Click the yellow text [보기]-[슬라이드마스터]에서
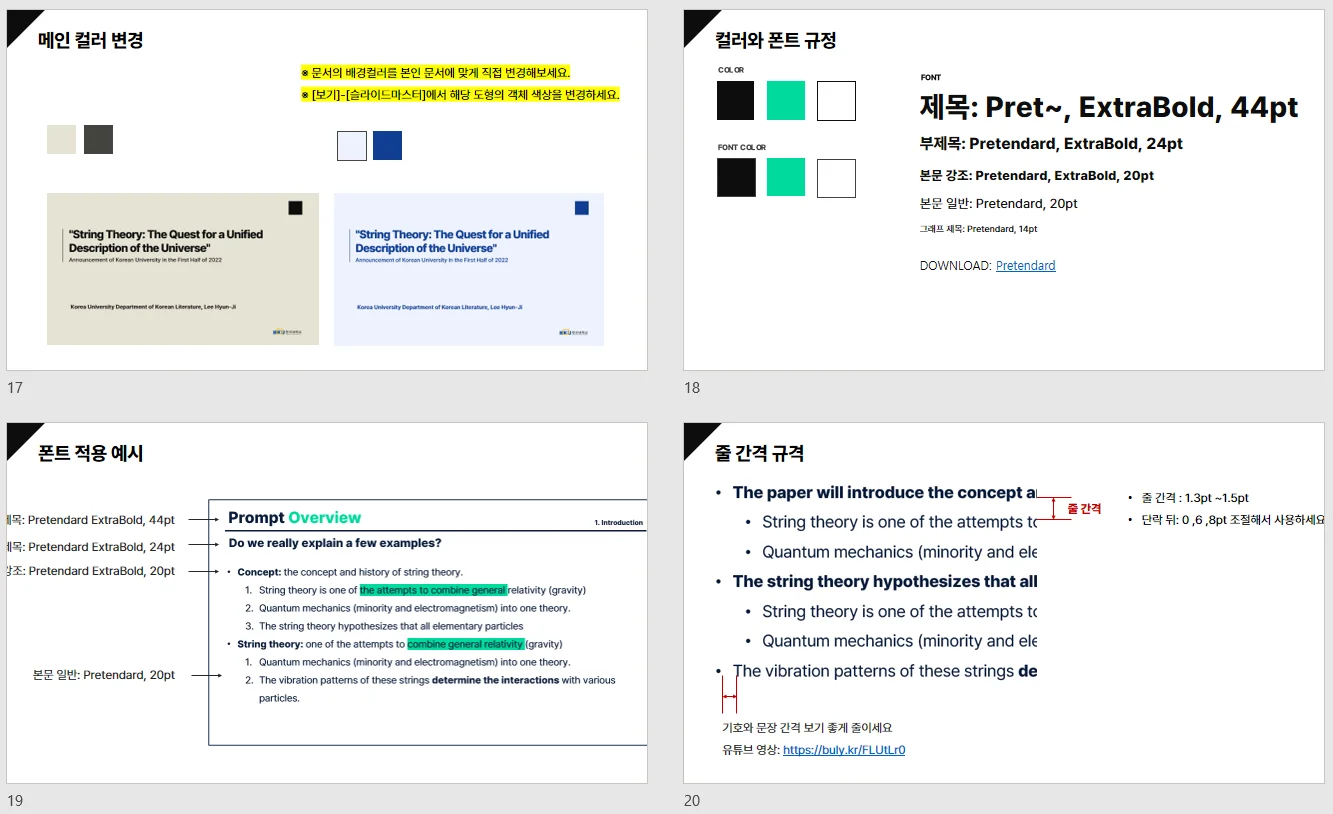This screenshot has height=814, width=1333. point(461,95)
